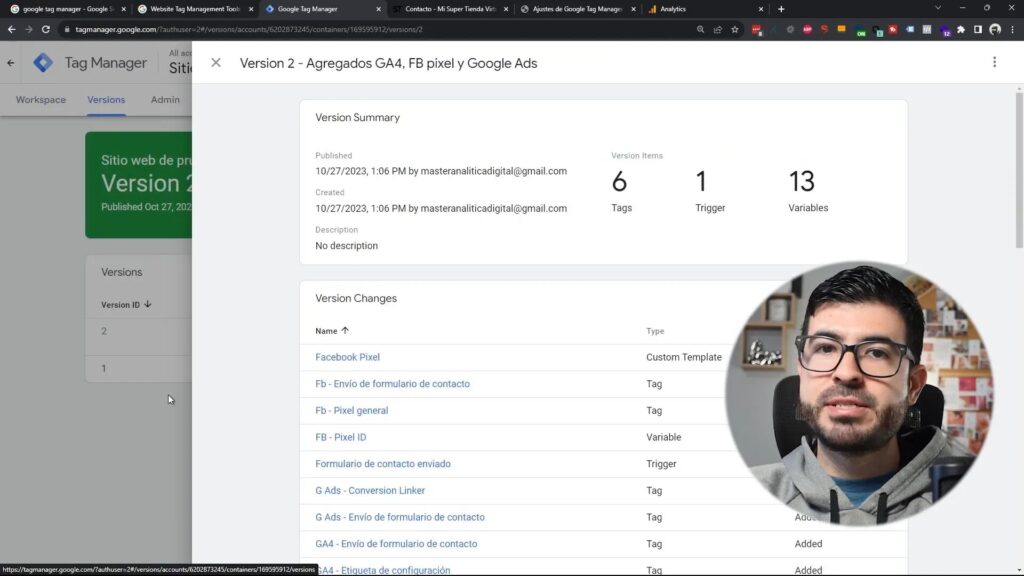Open the tab search dropdown arrow
Screen dimensions: 1024x576
(x=938, y=8)
